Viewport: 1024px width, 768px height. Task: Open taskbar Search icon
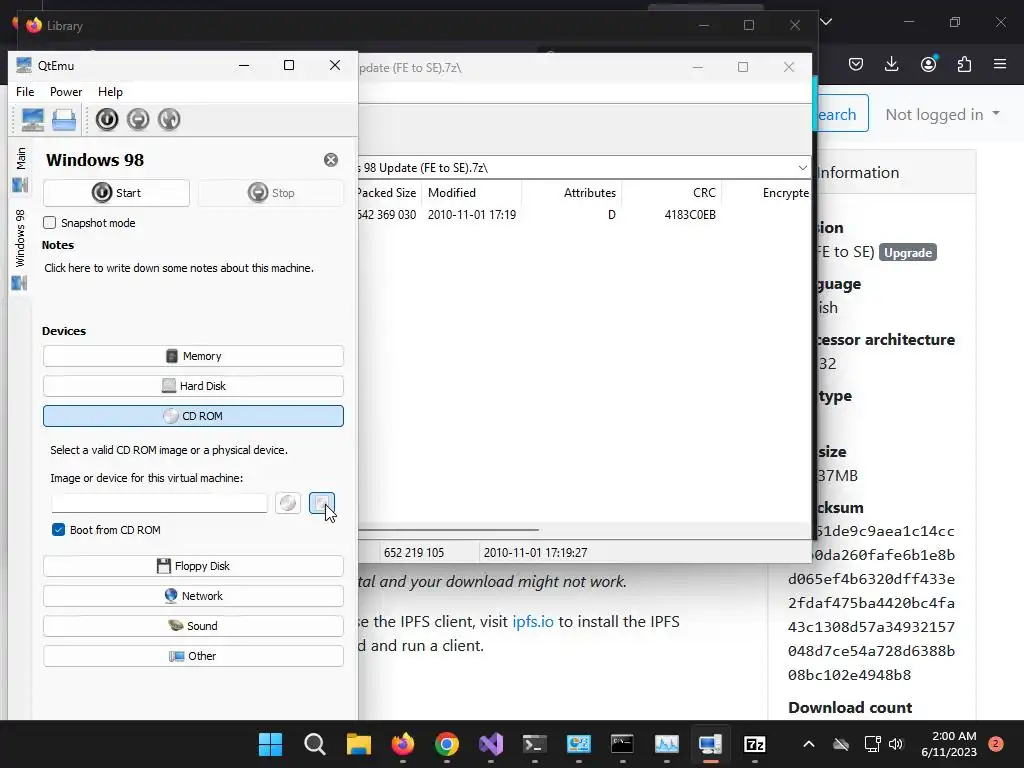tap(315, 744)
